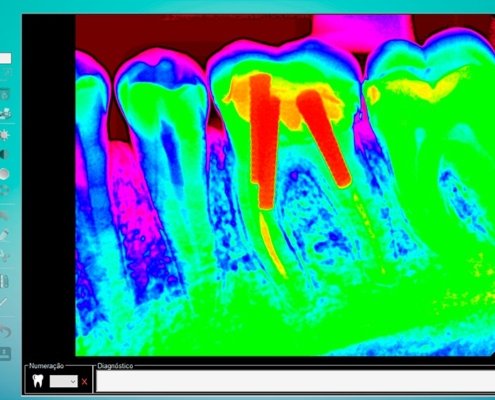Image resolution: width=495 pixels, height=400 pixels.
Task: Focus the Diagnóstico text field
Action: [x=295, y=381]
